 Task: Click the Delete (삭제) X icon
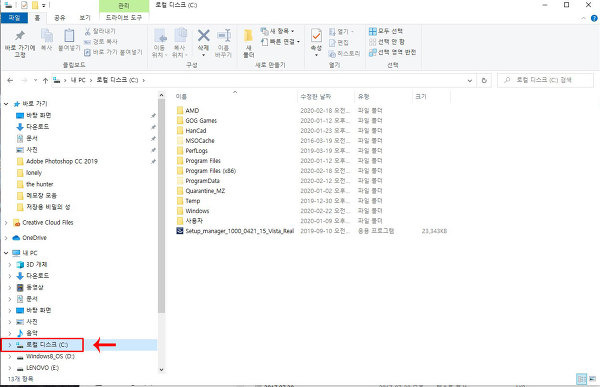[x=203, y=36]
